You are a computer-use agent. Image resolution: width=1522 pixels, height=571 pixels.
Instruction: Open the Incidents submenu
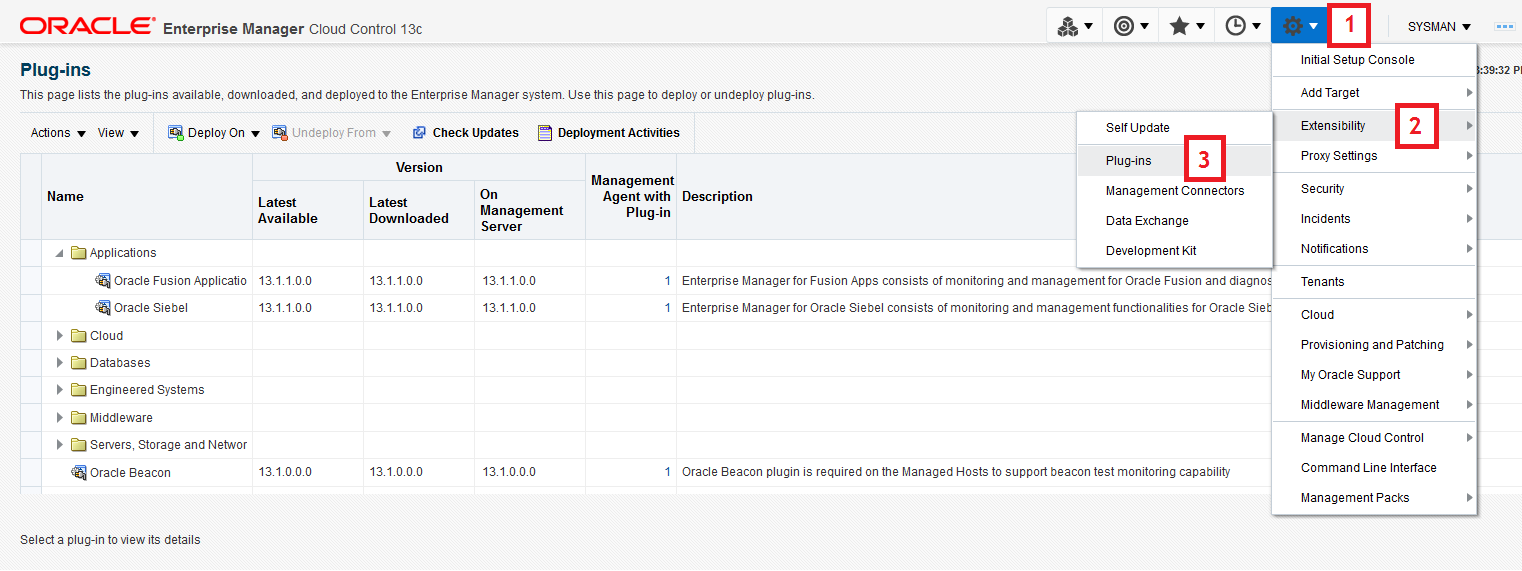coord(1374,219)
